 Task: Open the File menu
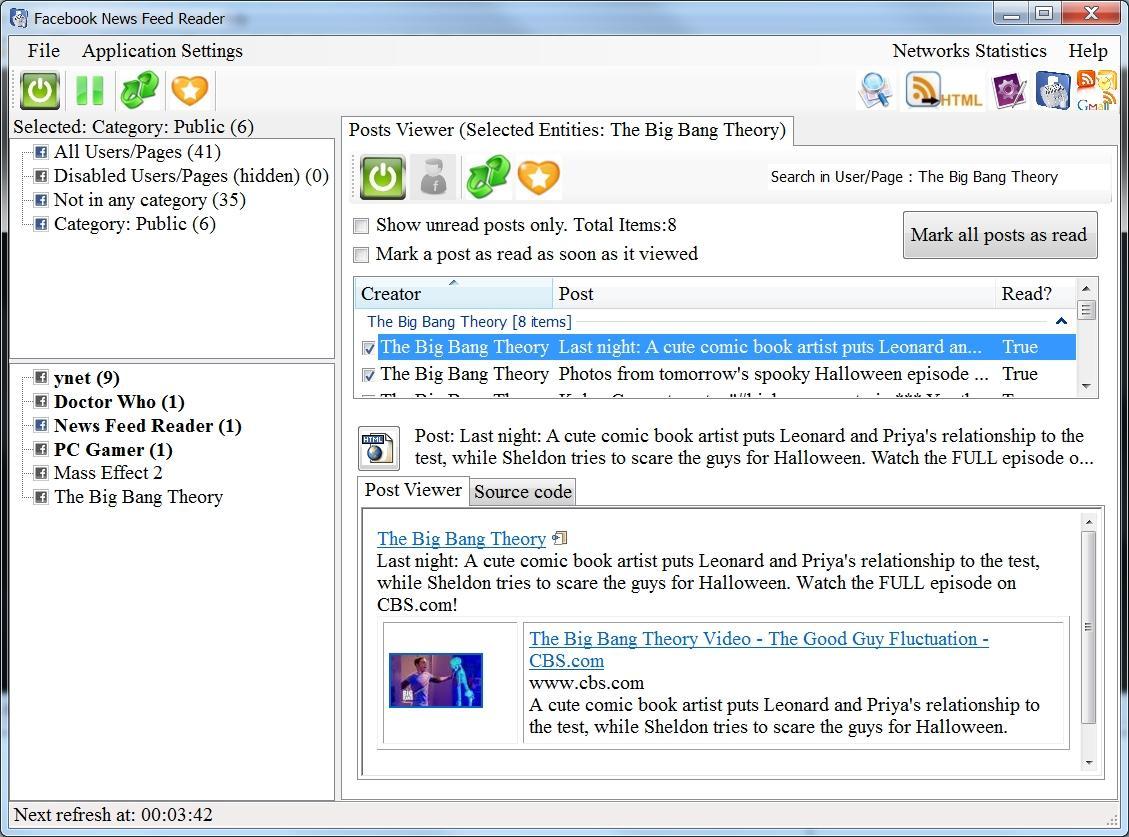(43, 51)
